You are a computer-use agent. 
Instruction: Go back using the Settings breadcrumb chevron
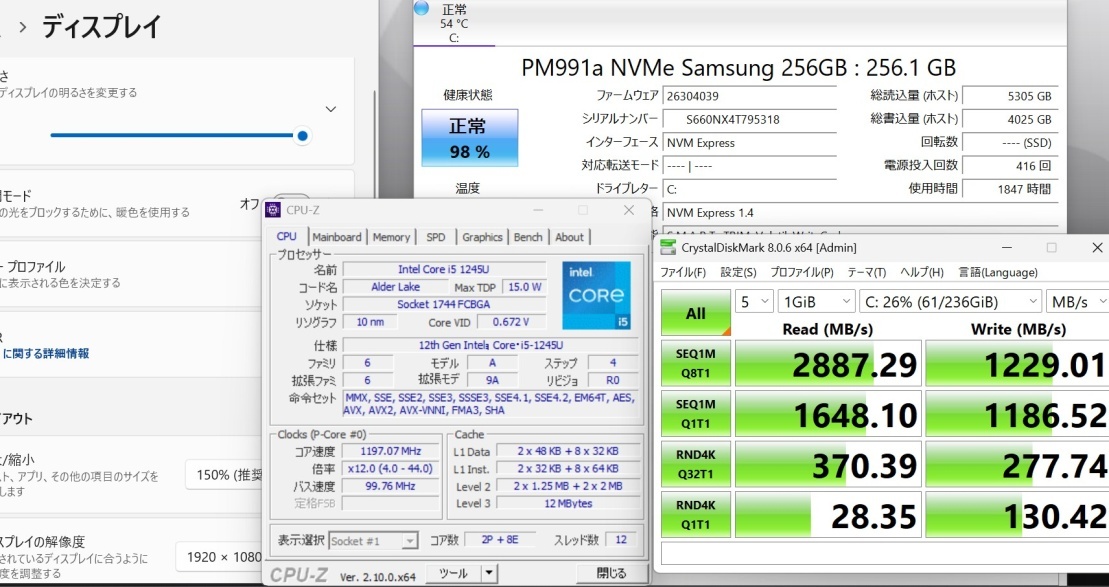pyautogui.click(x=23, y=28)
